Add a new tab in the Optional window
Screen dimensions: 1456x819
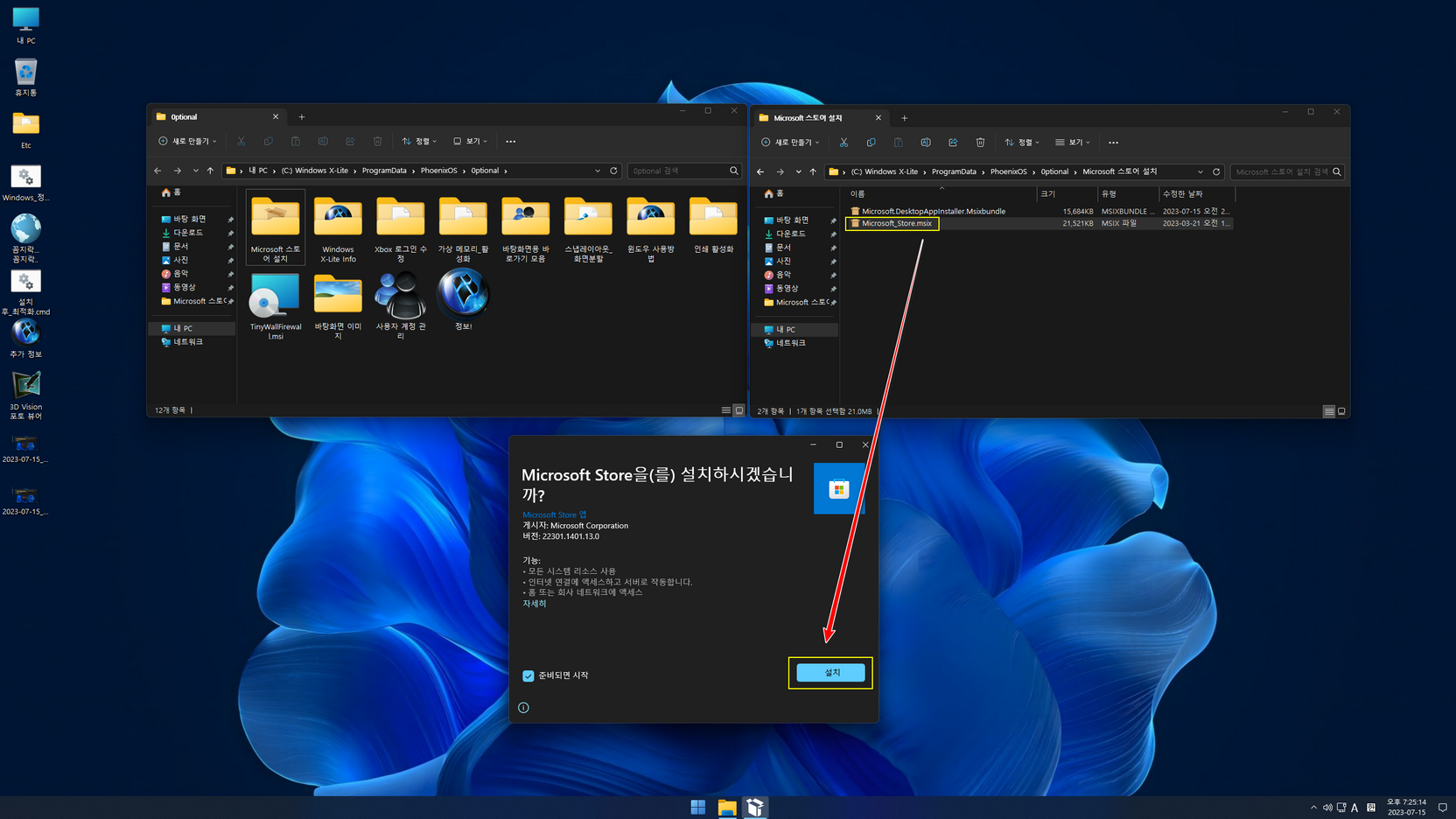coord(302,116)
